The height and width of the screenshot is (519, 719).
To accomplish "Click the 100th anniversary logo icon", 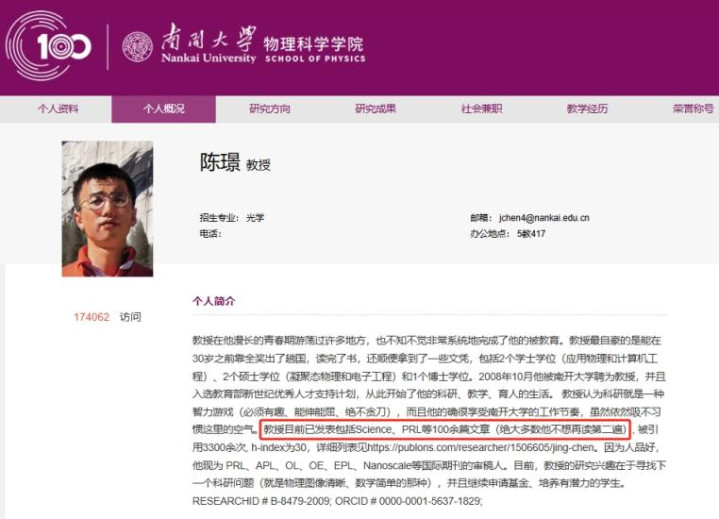I will pos(48,46).
